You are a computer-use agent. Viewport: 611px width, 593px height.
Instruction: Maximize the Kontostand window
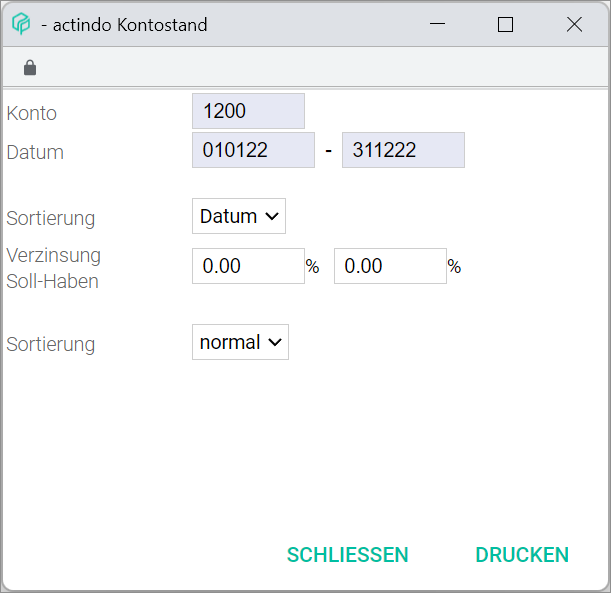tap(505, 24)
